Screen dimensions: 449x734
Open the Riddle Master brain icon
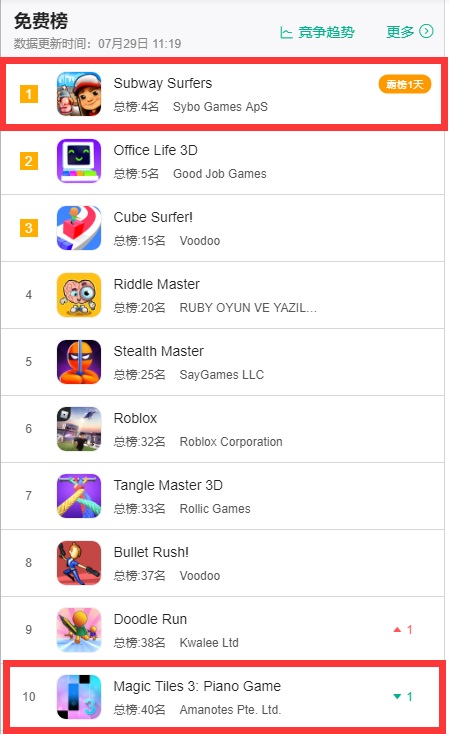[x=79, y=295]
